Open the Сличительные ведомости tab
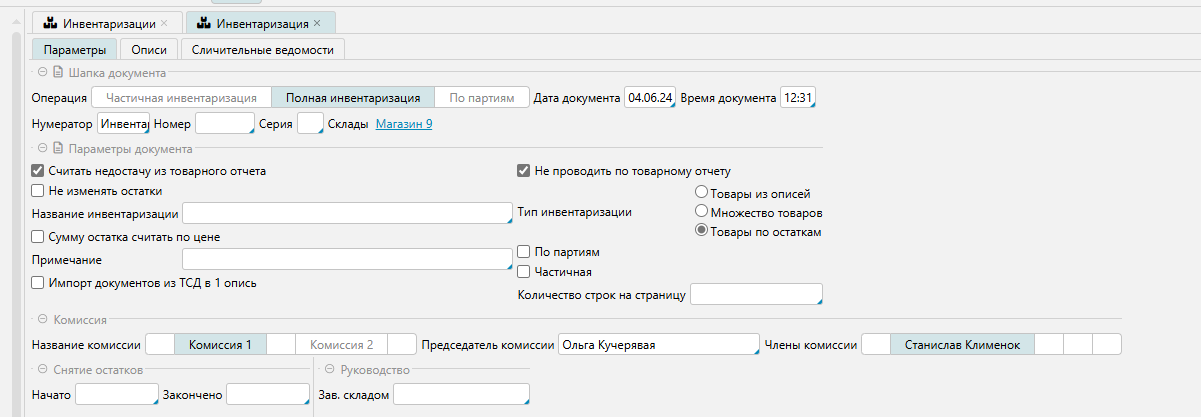This screenshot has width=1201, height=417. coord(262,49)
